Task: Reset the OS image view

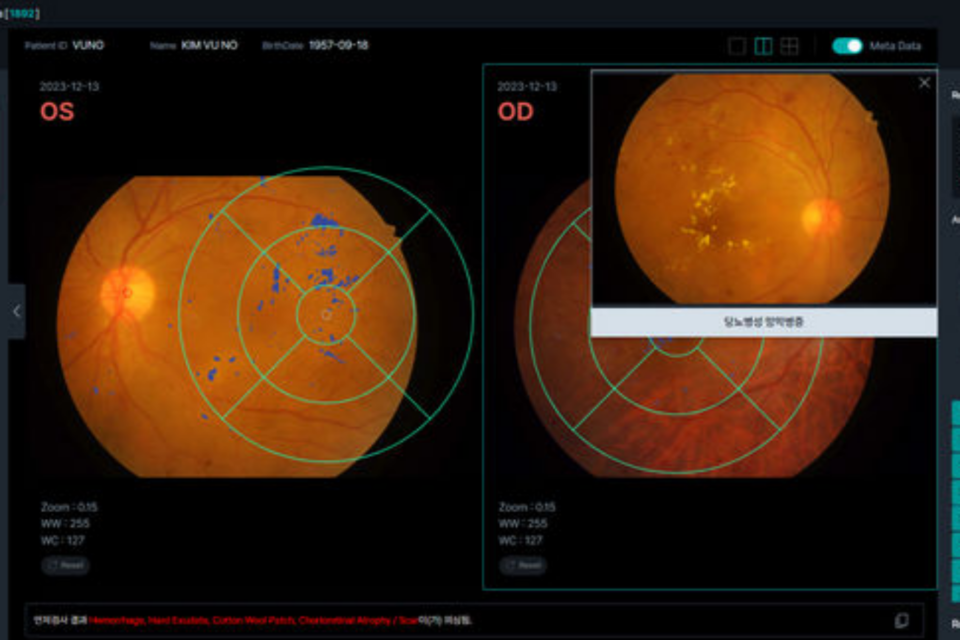Action: click(x=66, y=566)
